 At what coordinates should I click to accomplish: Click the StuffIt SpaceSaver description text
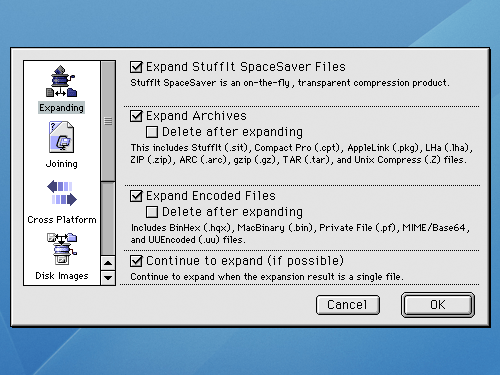point(290,83)
